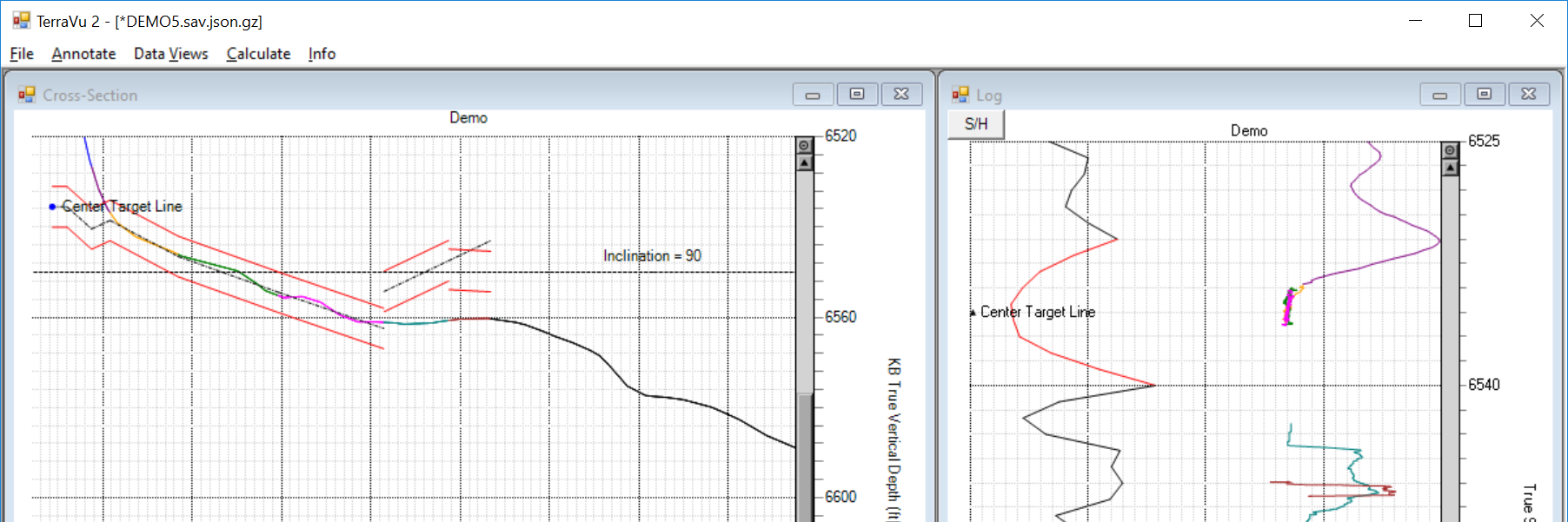
Task: Click the Cross-Section scrollbar zoom-out circle icon
Action: tap(805, 146)
